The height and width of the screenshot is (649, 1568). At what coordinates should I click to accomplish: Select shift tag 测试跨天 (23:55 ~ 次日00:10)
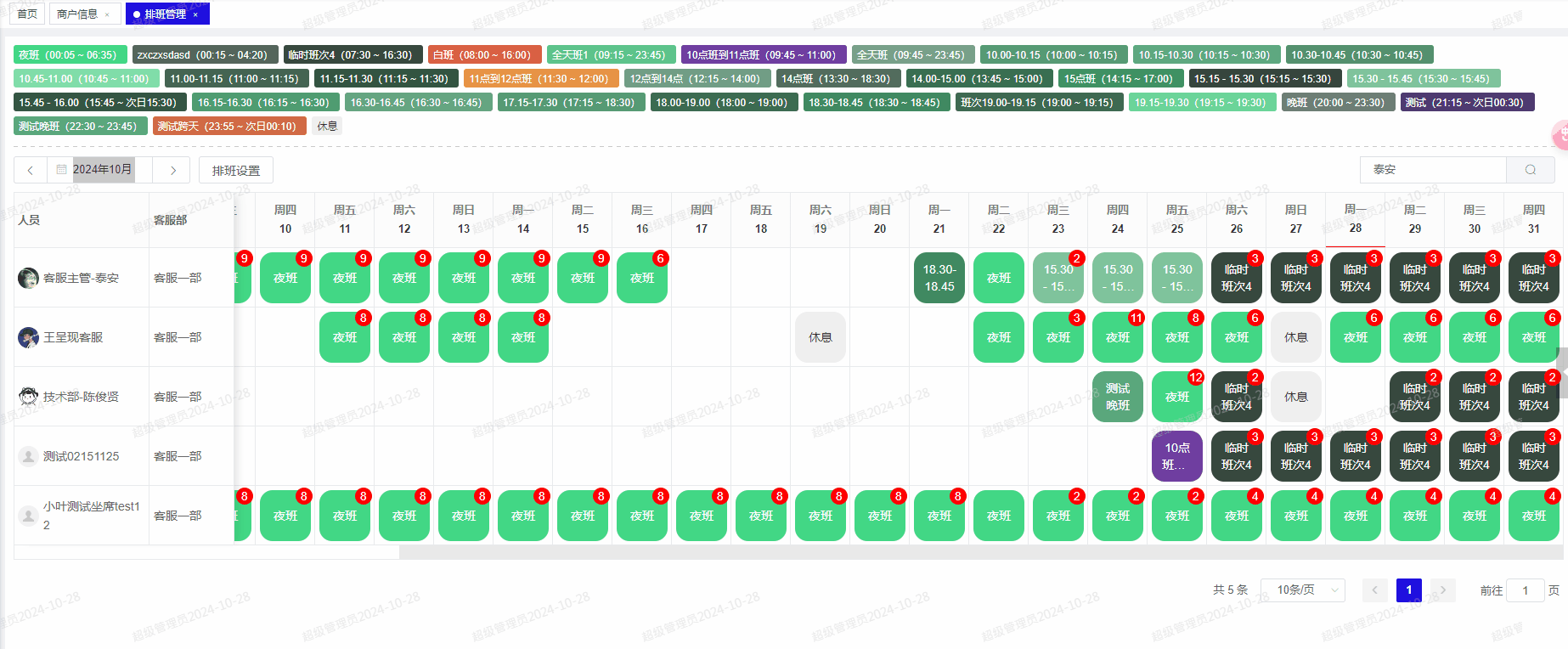[x=229, y=127]
